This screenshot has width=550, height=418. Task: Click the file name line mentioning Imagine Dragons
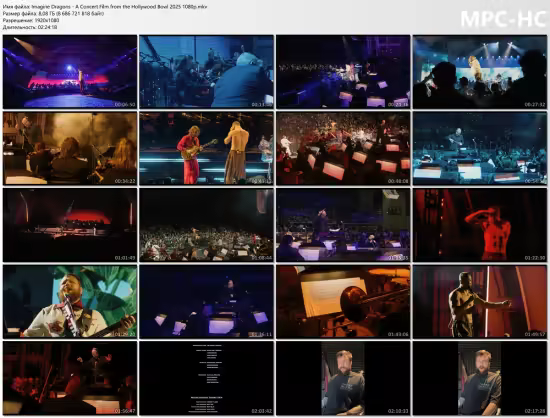pyautogui.click(x=105, y=7)
